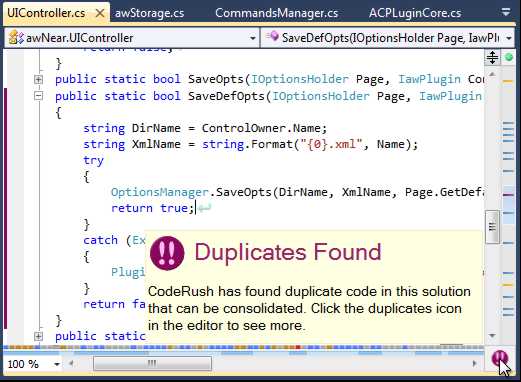This screenshot has width=521, height=382.
Task: Open the SaveDefOpts member dropdown
Action: [509, 38]
